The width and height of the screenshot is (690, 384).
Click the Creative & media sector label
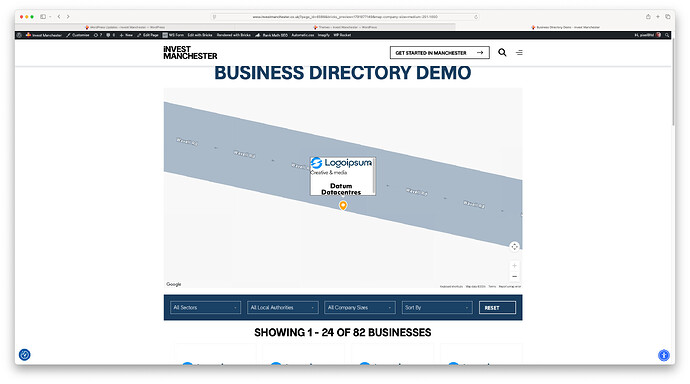pyautogui.click(x=329, y=172)
